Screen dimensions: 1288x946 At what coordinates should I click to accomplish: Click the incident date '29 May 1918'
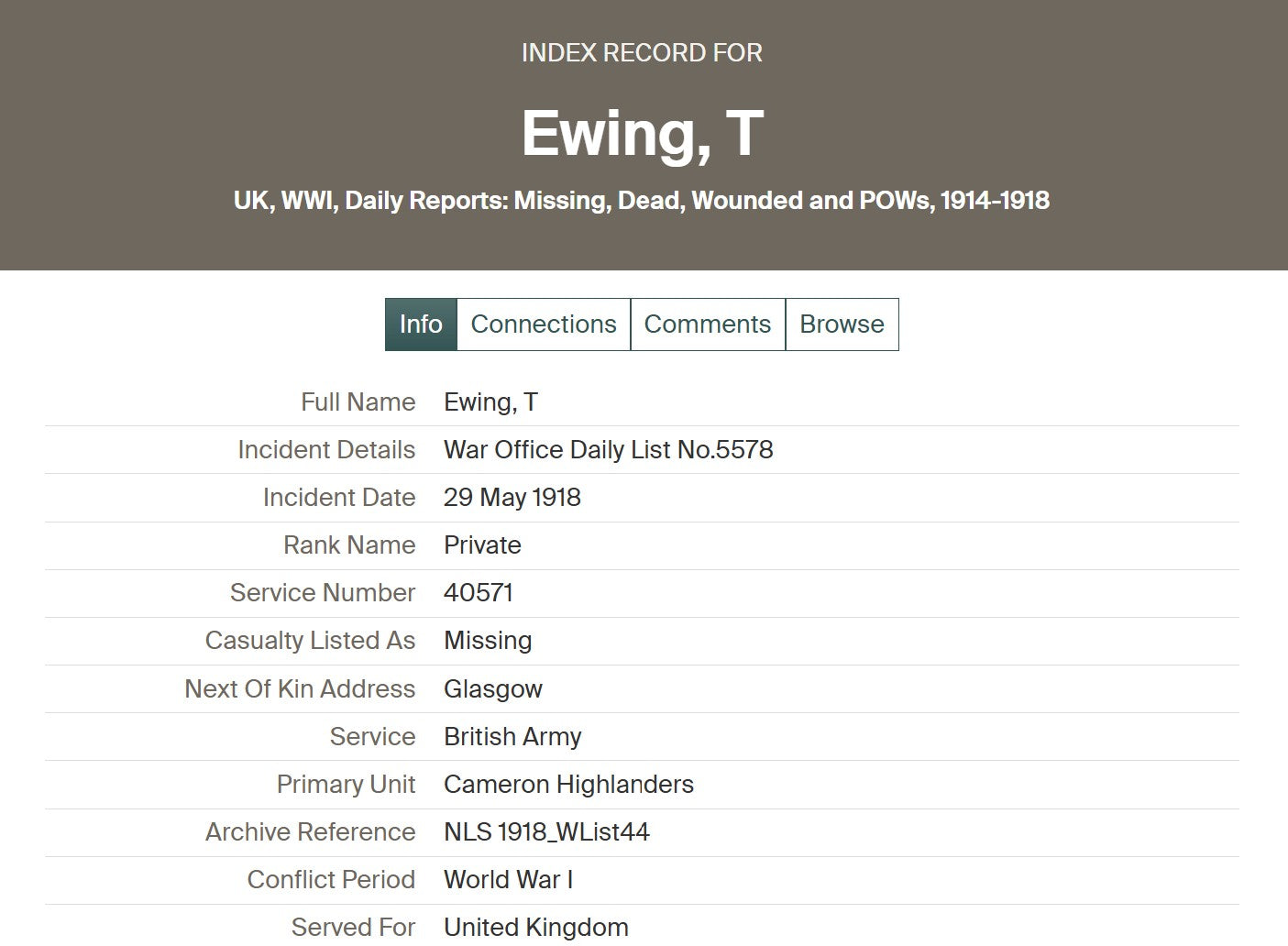(512, 498)
